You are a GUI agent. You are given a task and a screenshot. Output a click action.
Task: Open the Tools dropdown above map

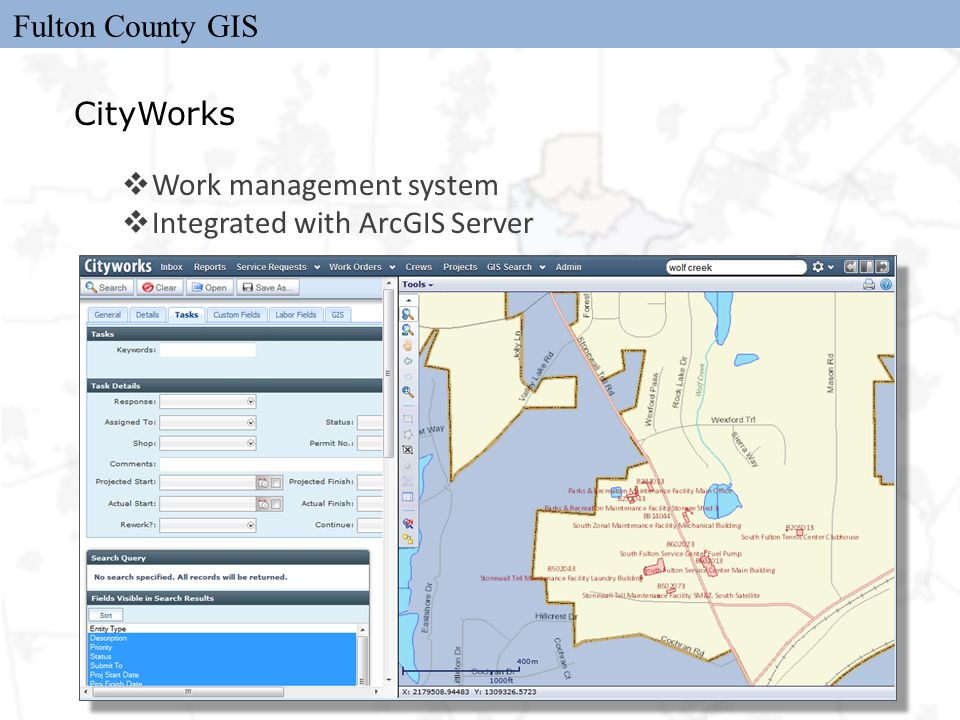[x=418, y=285]
